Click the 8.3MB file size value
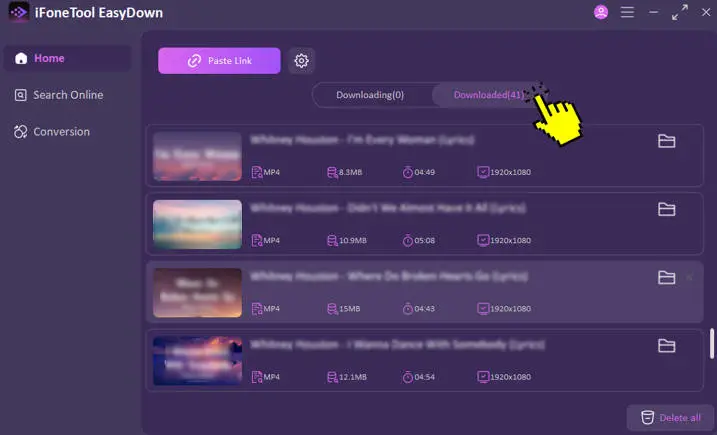 pos(350,172)
